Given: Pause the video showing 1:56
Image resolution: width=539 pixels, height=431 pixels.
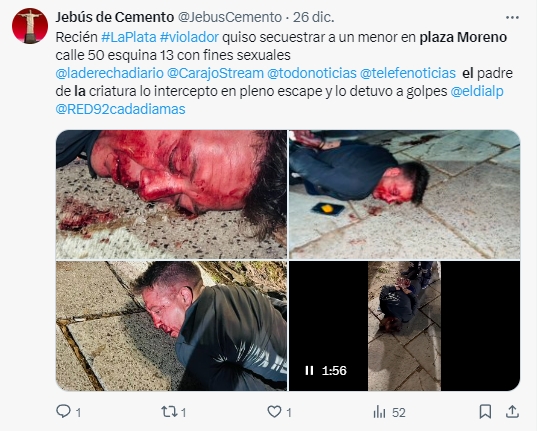Looking at the screenshot, I should point(309,371).
